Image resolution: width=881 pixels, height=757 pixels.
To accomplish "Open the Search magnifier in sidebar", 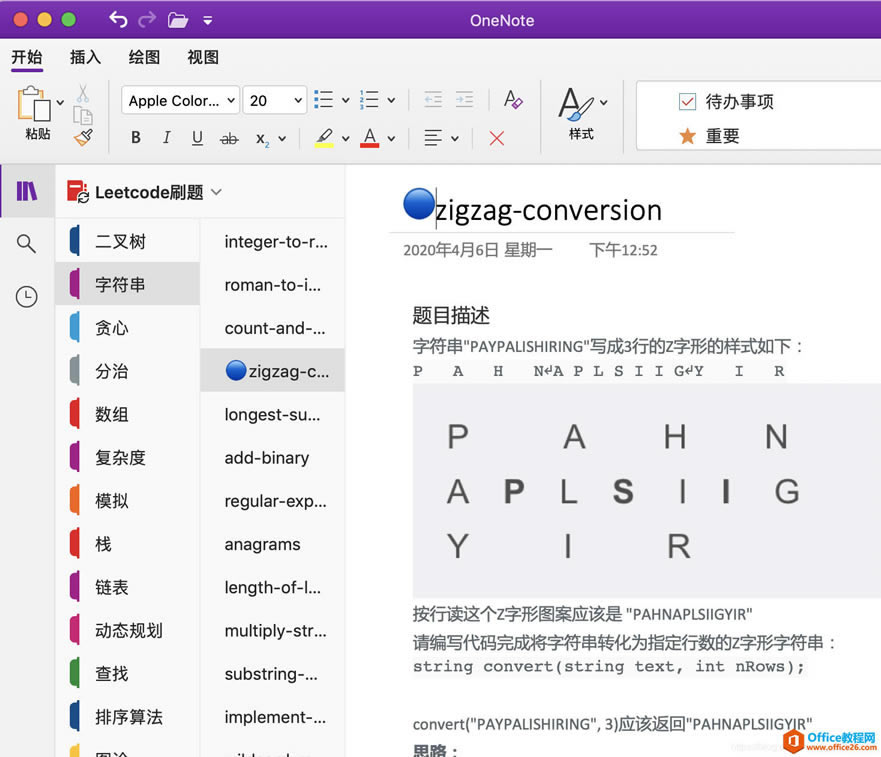I will [x=26, y=244].
